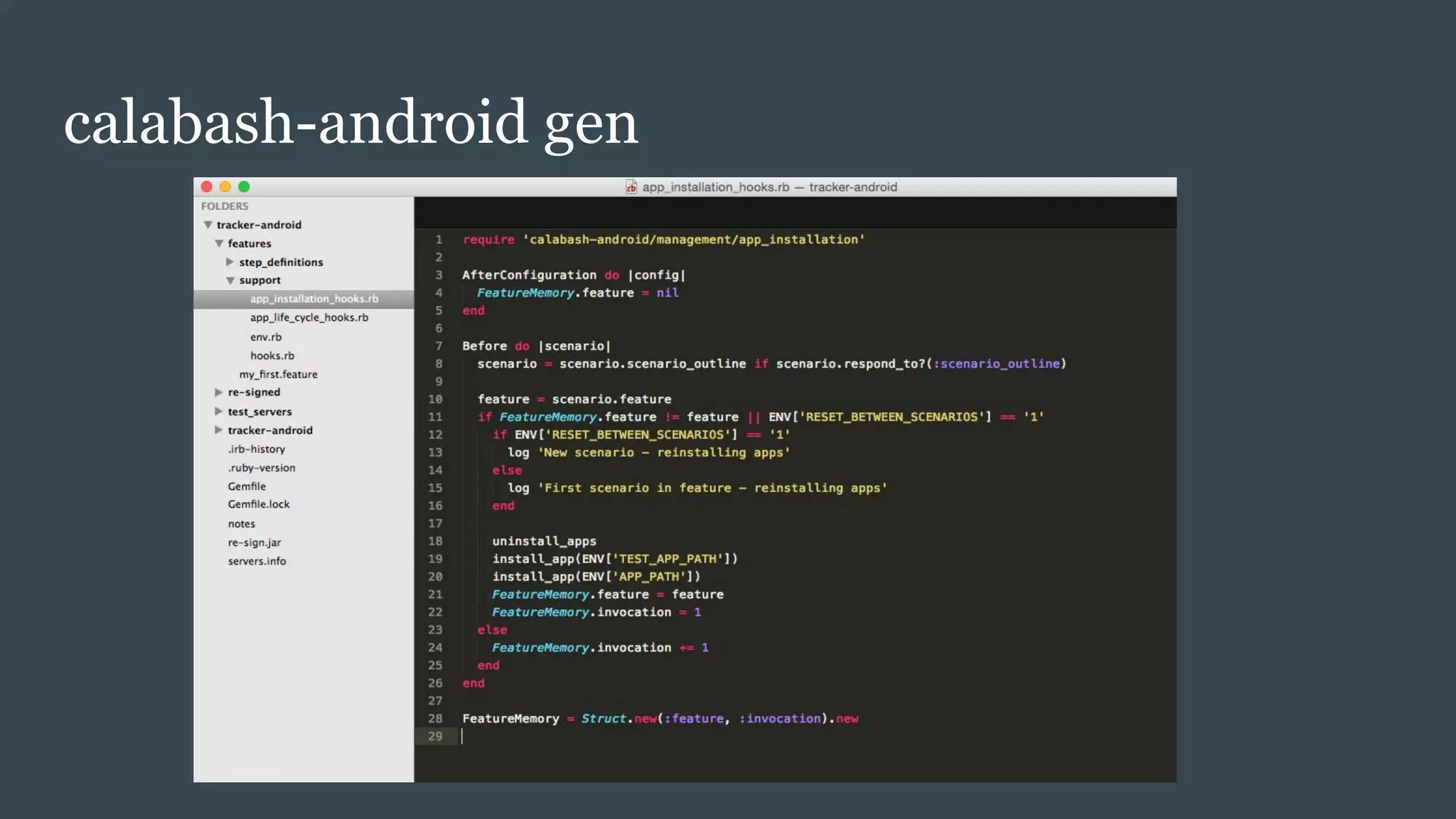Expand the step_definitions folder triangle

coord(230,262)
